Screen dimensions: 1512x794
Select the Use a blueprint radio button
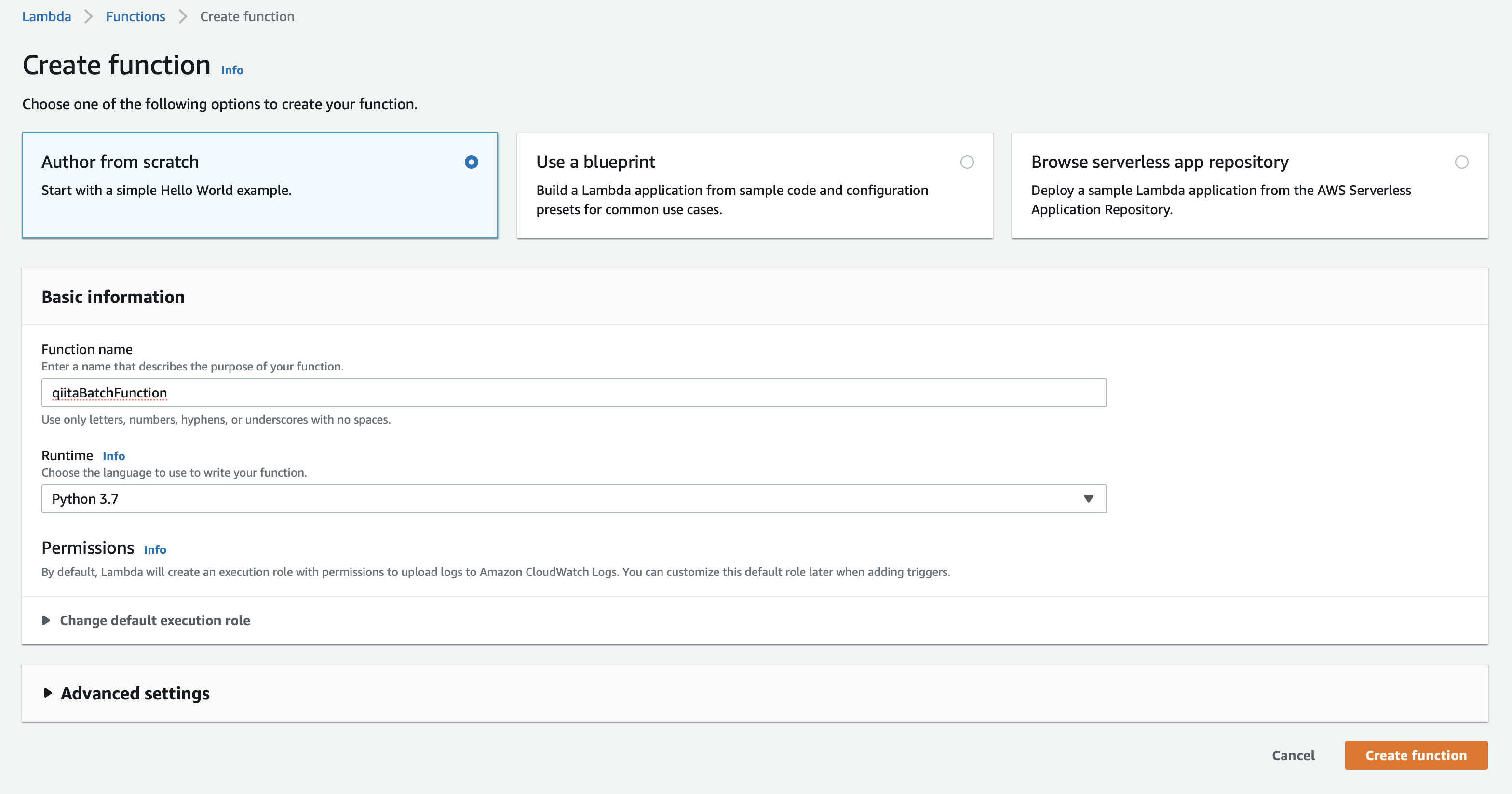click(967, 162)
